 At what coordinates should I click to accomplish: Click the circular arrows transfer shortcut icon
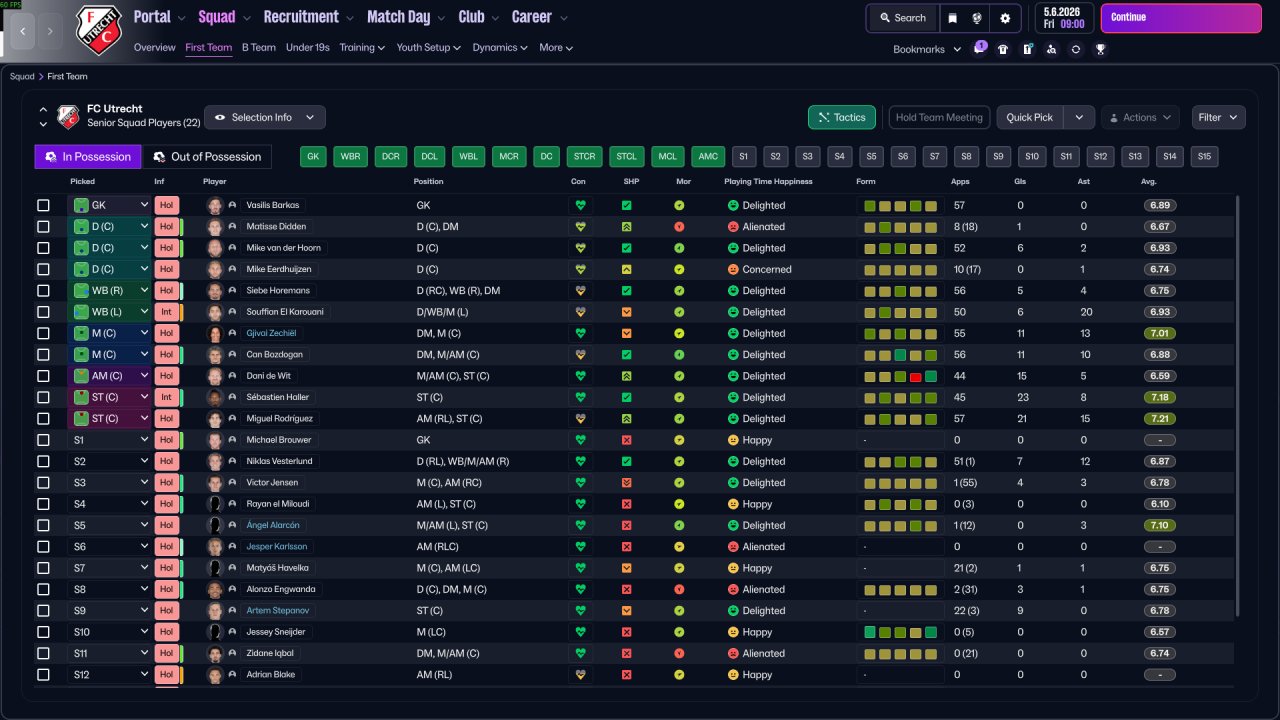[x=1076, y=49]
